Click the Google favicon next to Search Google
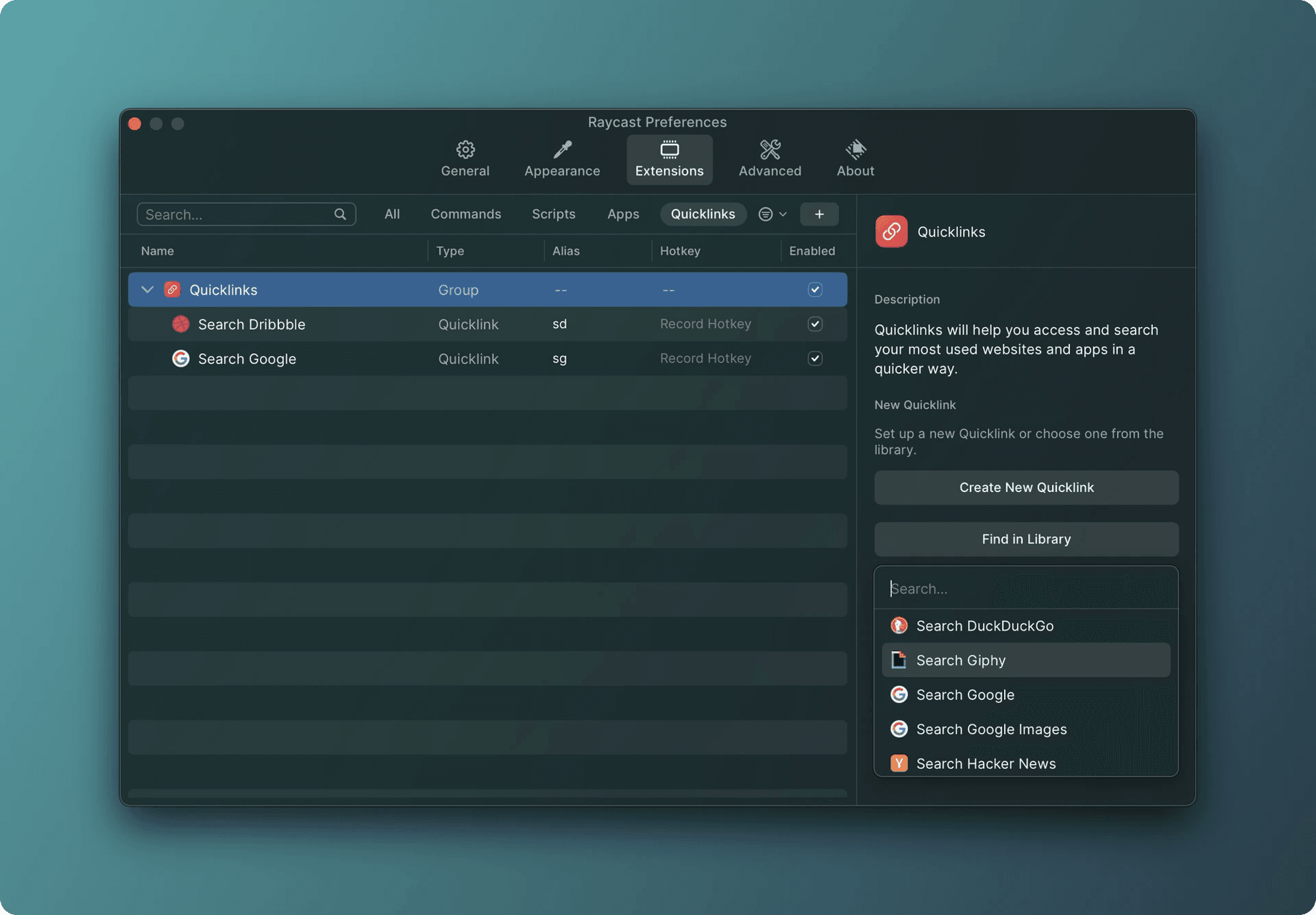Screen dimensions: 1316x915 pos(180,358)
